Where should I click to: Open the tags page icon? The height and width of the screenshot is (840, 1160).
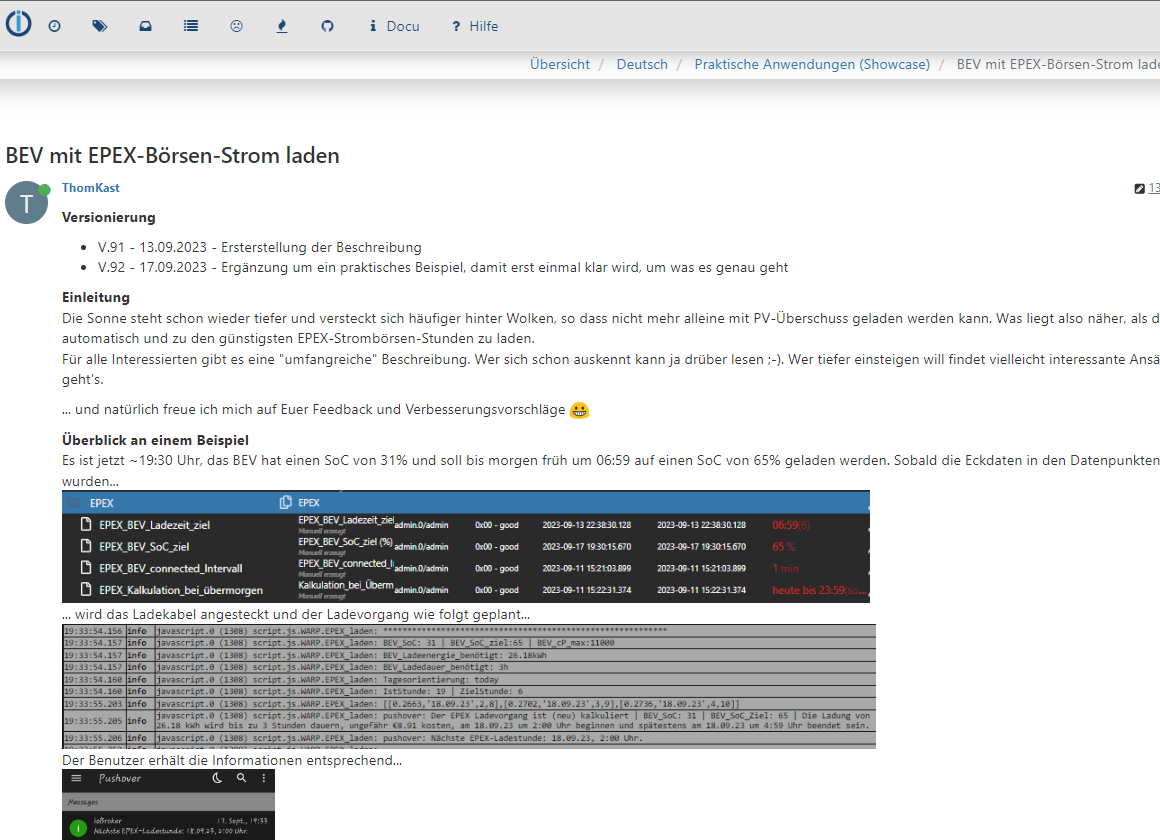coord(100,26)
